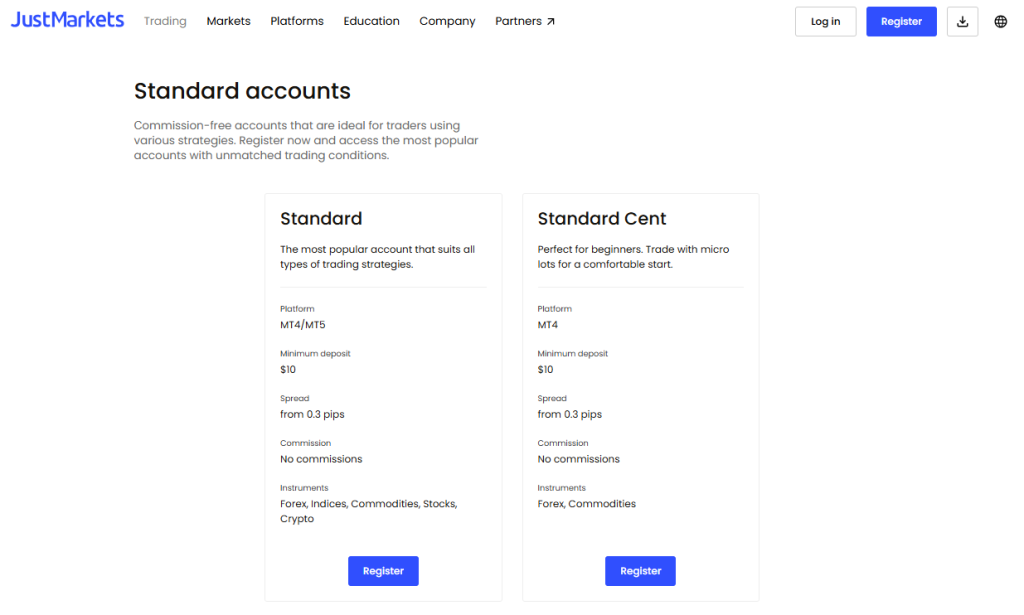Screen dimensions: 1024x615
Task: Click the MT4/MT5 platform text
Action: pos(302,324)
